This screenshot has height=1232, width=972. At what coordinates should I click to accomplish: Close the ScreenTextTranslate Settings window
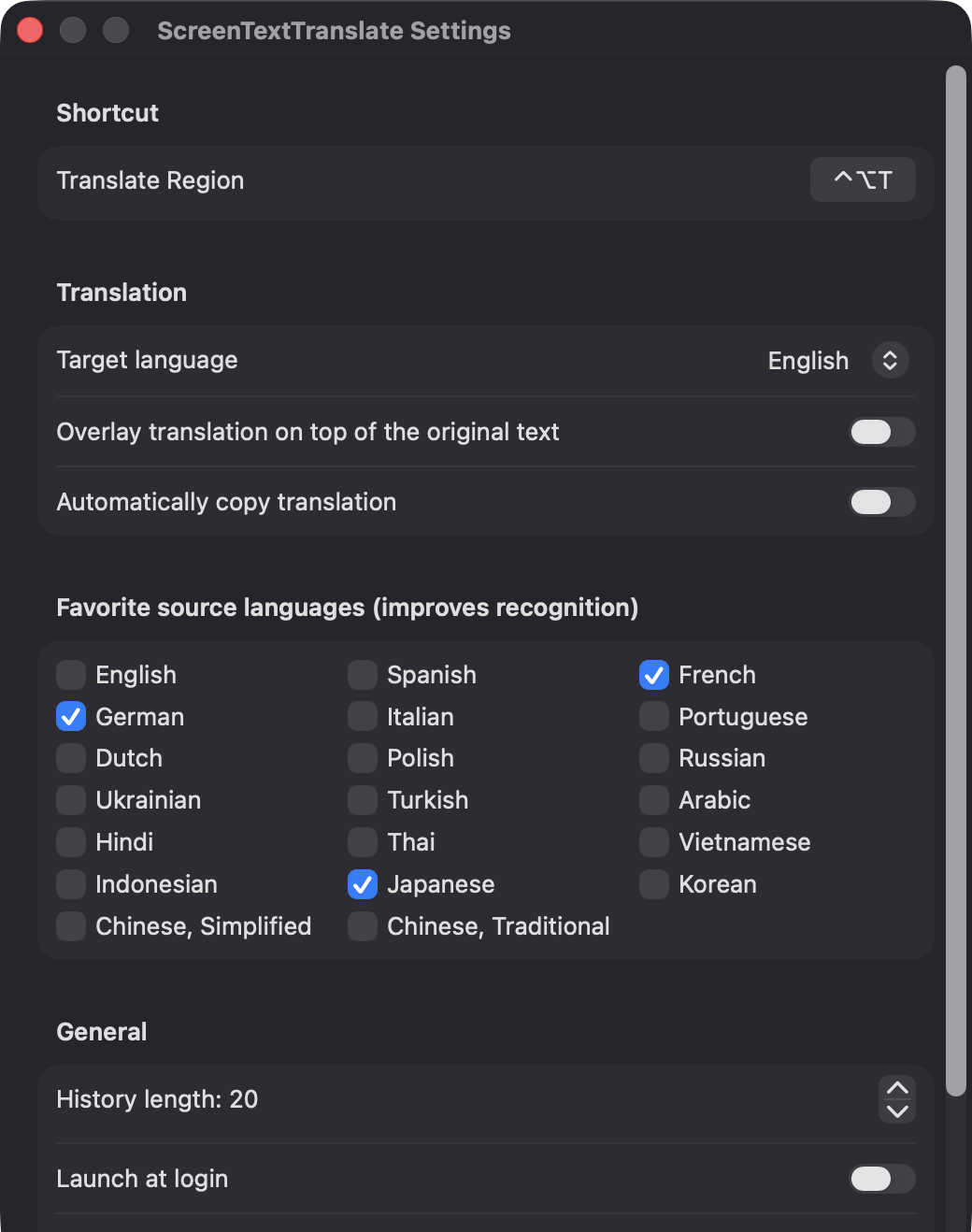point(30,30)
